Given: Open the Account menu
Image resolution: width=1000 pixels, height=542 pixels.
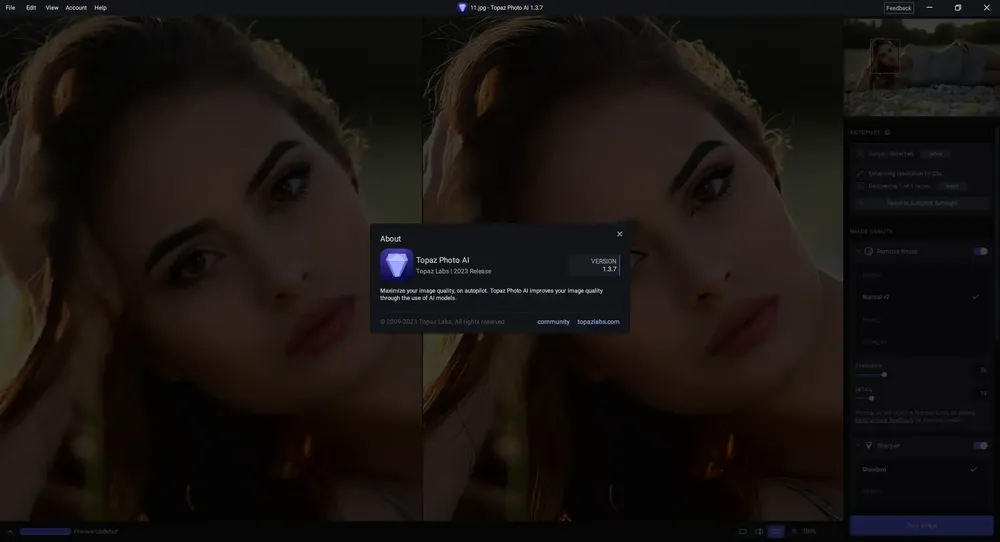Looking at the screenshot, I should coord(76,8).
